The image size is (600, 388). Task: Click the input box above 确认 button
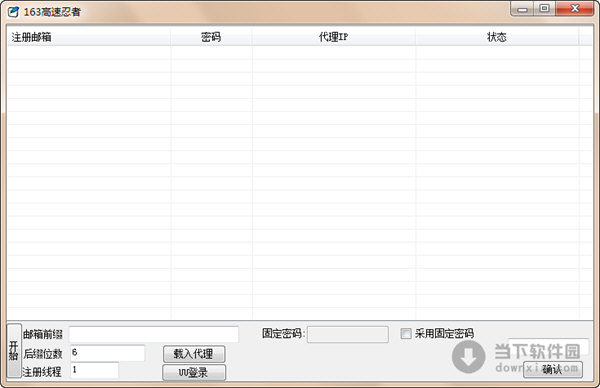(548, 346)
